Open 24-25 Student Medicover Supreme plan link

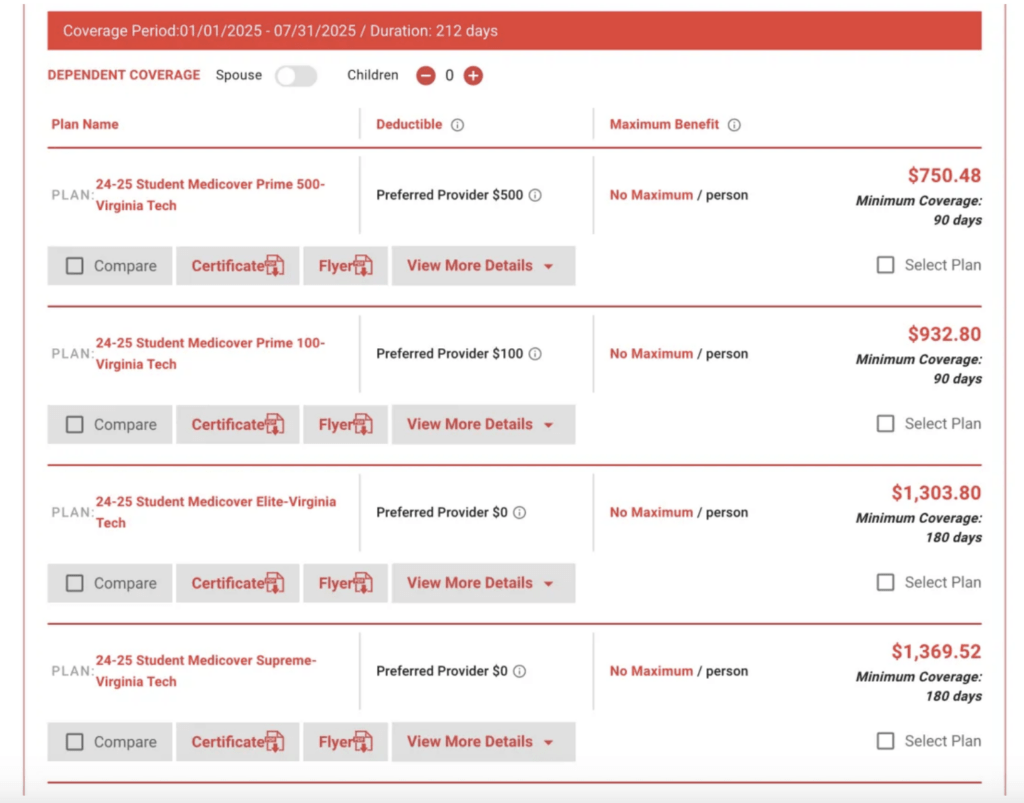pos(206,670)
